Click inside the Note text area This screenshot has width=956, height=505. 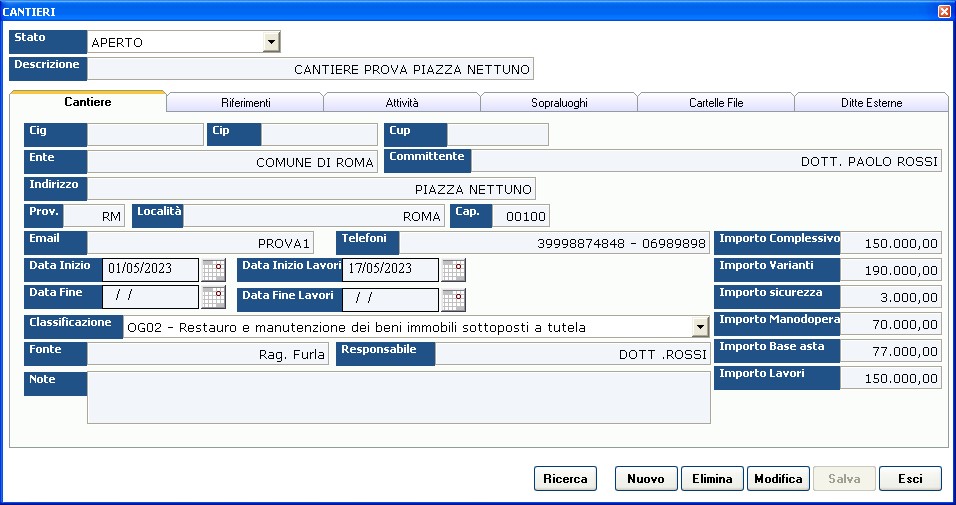(398, 397)
